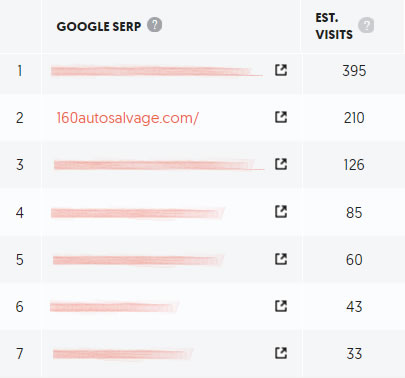Open external link for rank 1 result
Image resolution: width=405 pixels, height=378 pixels.
[x=281, y=70]
